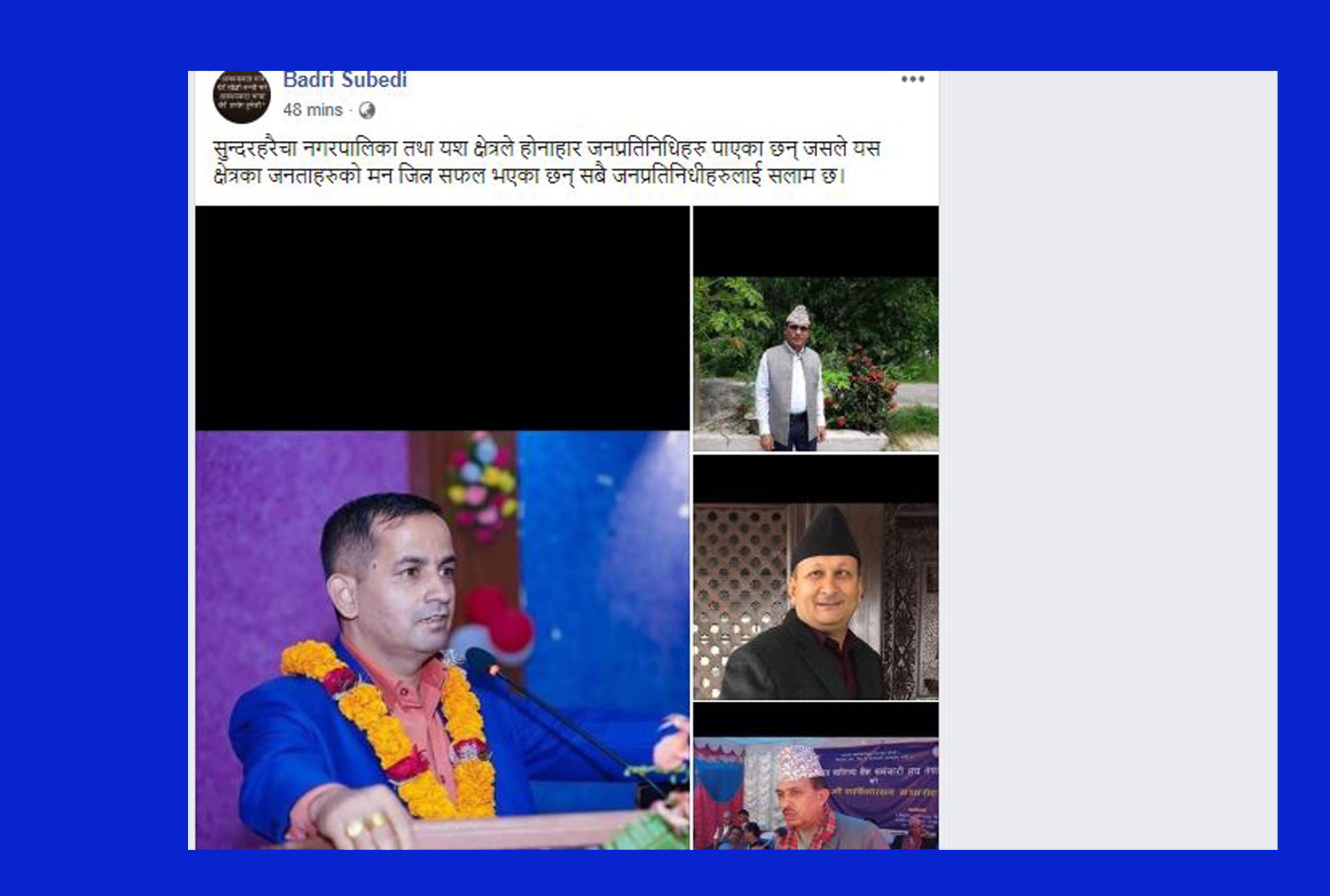Open photo of smiling man in black cap
The width and height of the screenshot is (1330, 896).
click(x=816, y=601)
